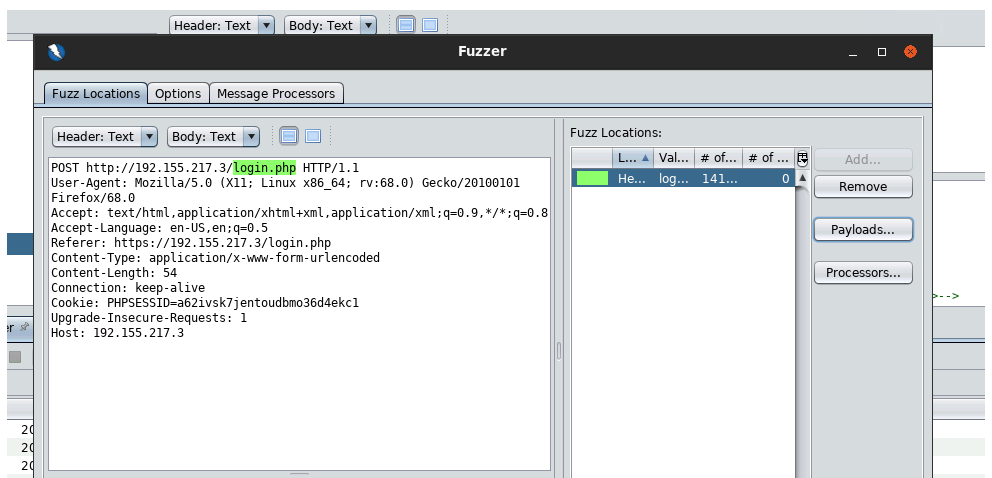Image resolution: width=992 pixels, height=478 pixels.
Task: Click split view icon in main window toolbar
Action: click(x=406, y=25)
